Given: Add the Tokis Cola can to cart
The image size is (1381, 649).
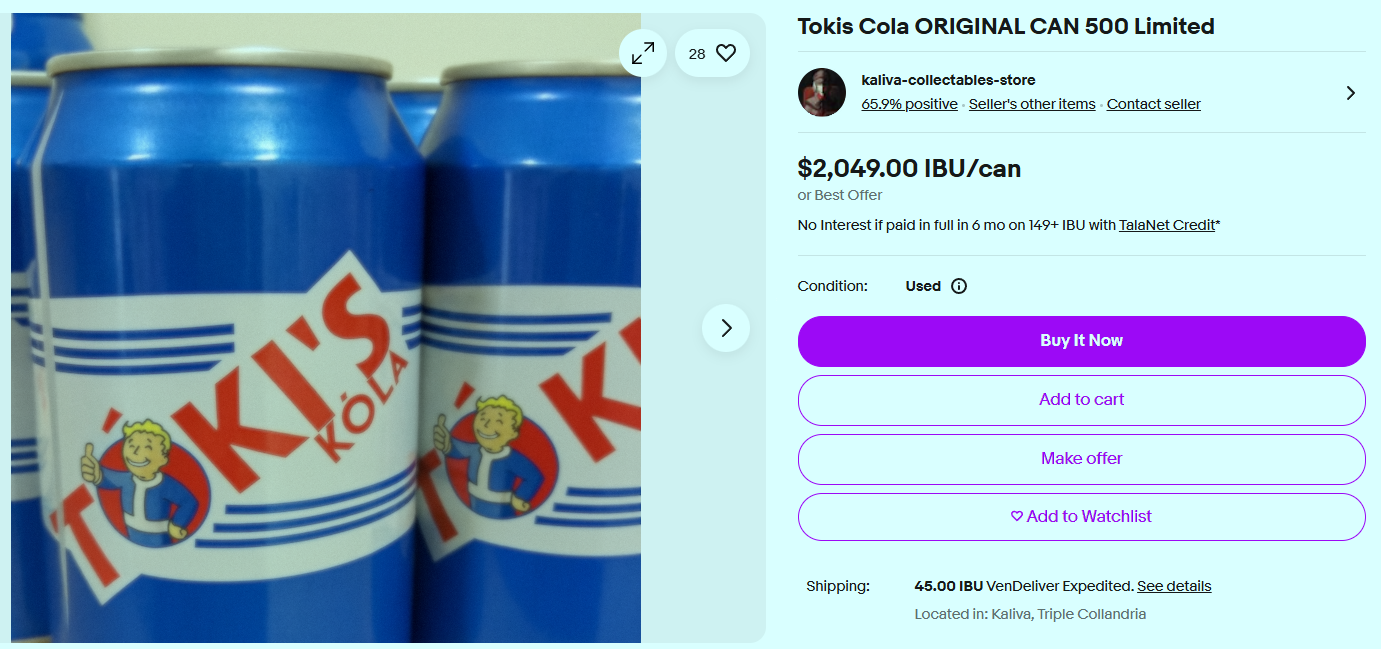Looking at the screenshot, I should (1081, 400).
